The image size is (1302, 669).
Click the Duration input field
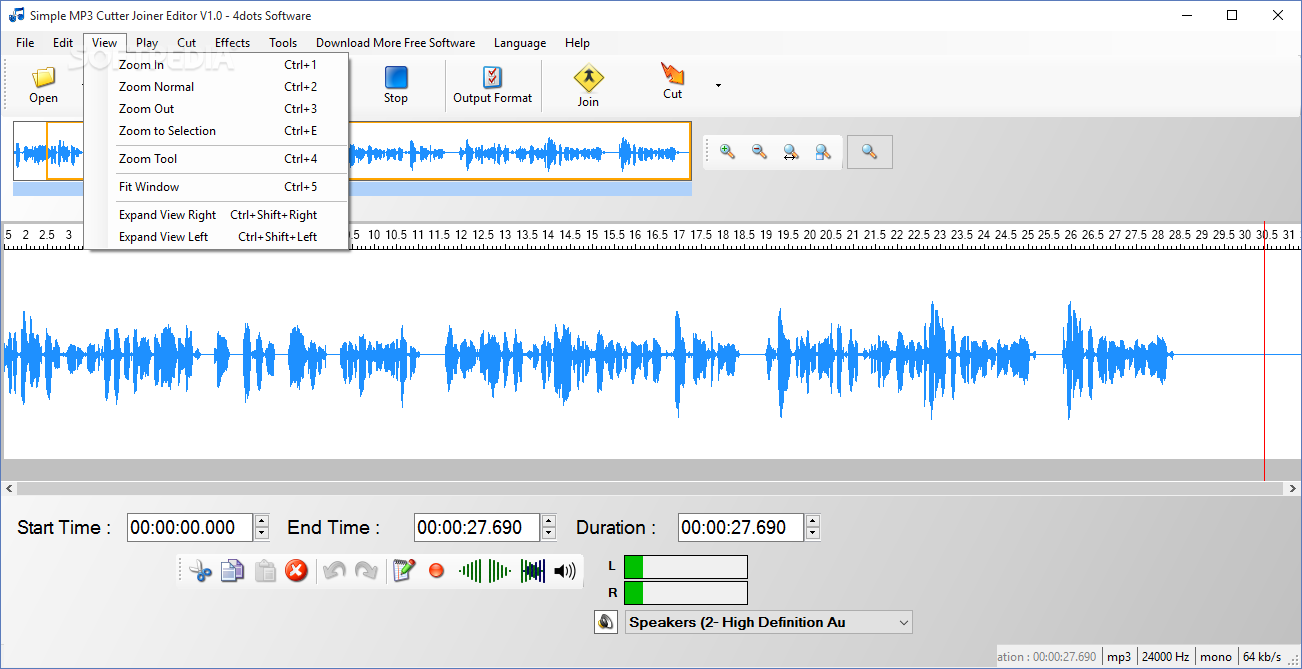(741, 527)
